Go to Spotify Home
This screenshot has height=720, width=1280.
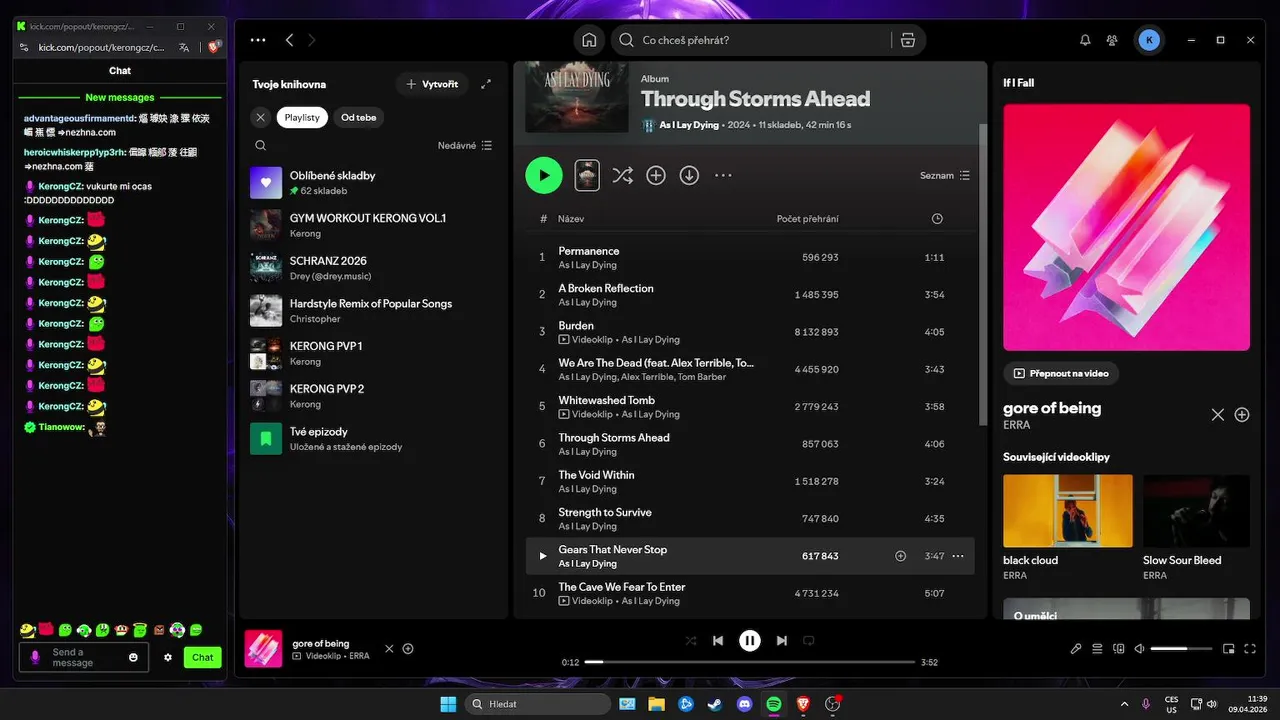pos(589,40)
